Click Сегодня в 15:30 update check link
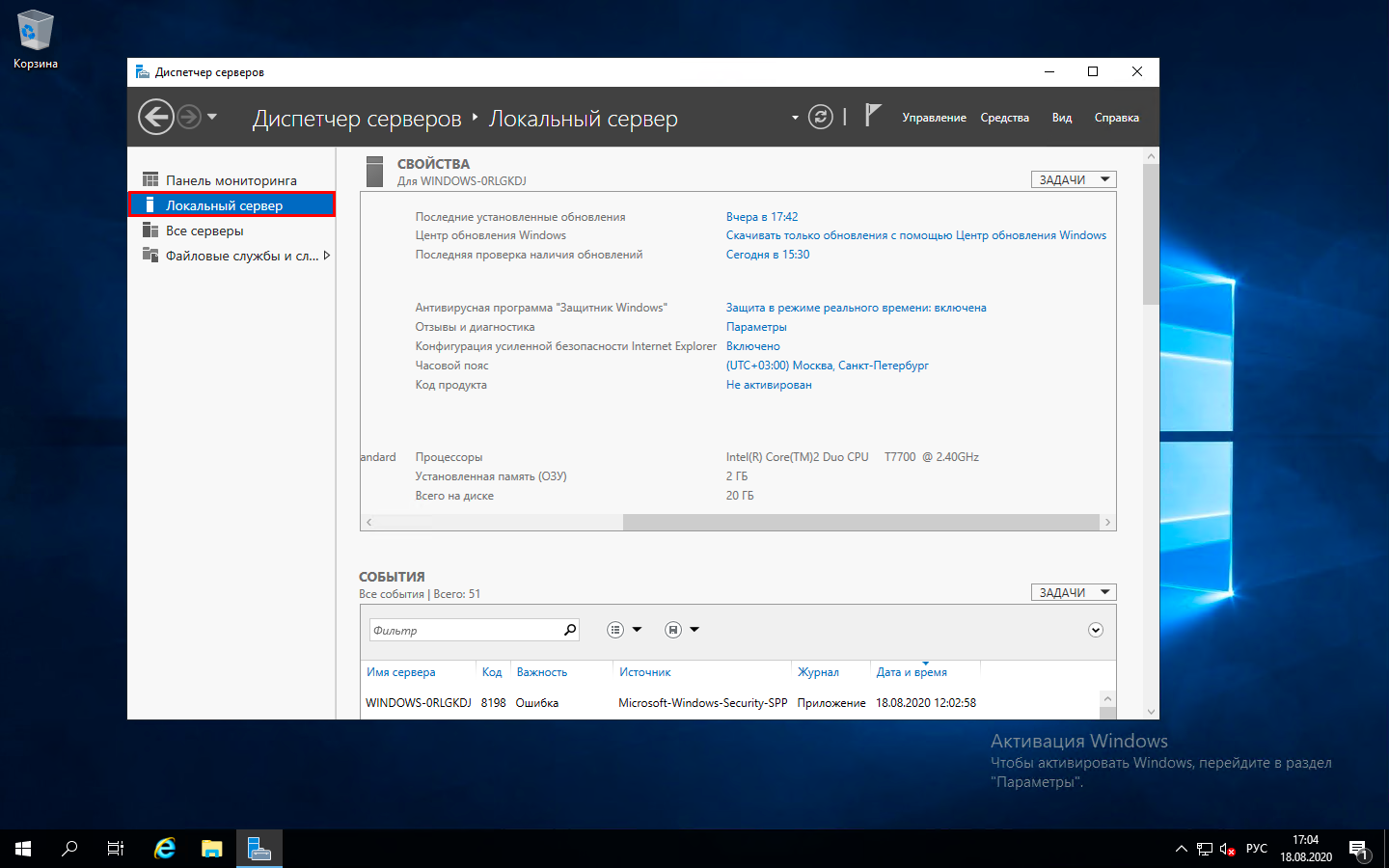Screen dimensions: 1389x868 click(768, 255)
